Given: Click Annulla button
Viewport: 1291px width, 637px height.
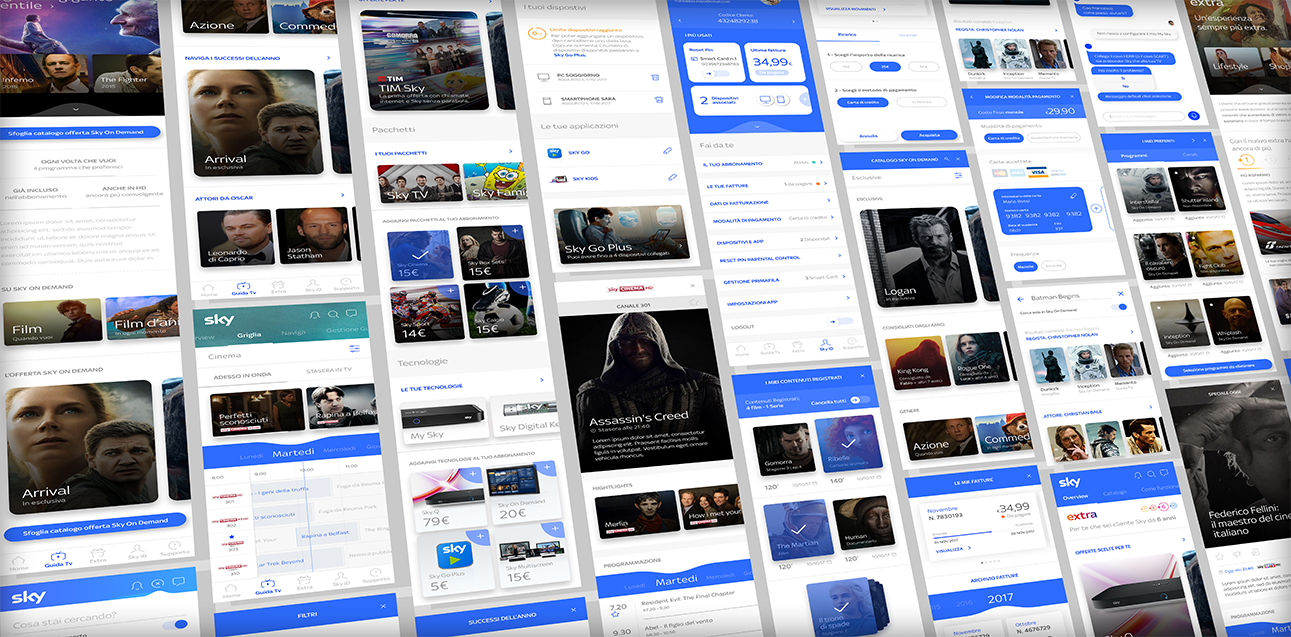Looking at the screenshot, I should coord(869,135).
